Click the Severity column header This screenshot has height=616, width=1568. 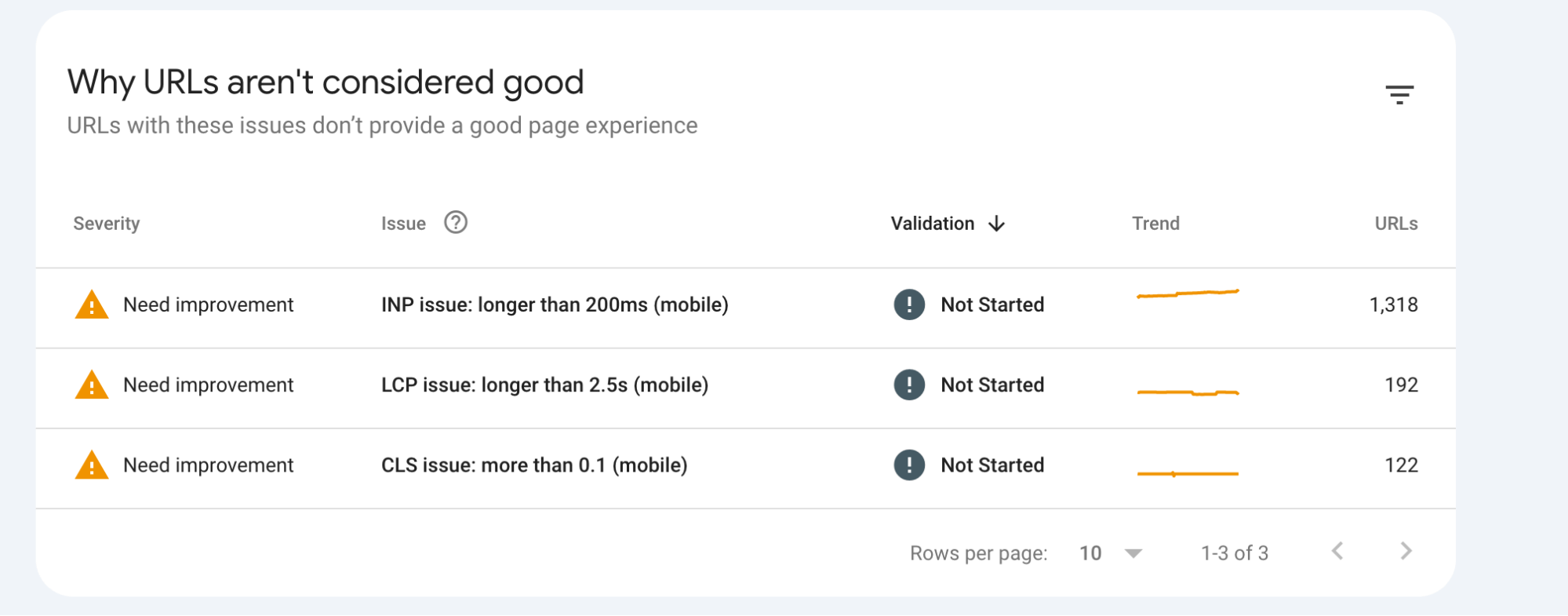click(107, 224)
